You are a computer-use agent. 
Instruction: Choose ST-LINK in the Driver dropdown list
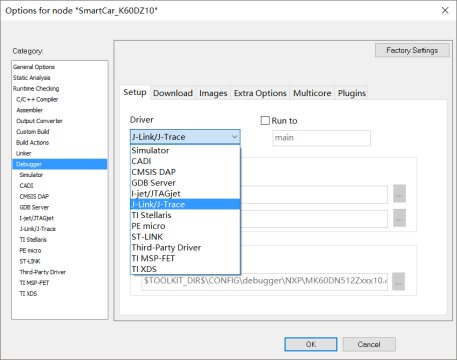point(185,237)
